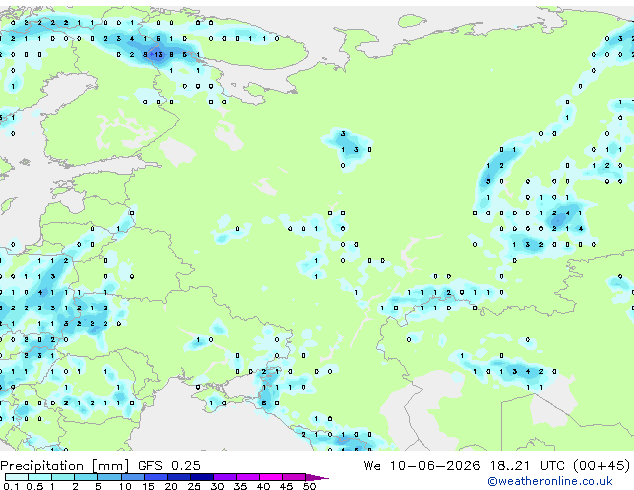Click the legend scale label '50'
634x490 pixels.
click(309, 486)
